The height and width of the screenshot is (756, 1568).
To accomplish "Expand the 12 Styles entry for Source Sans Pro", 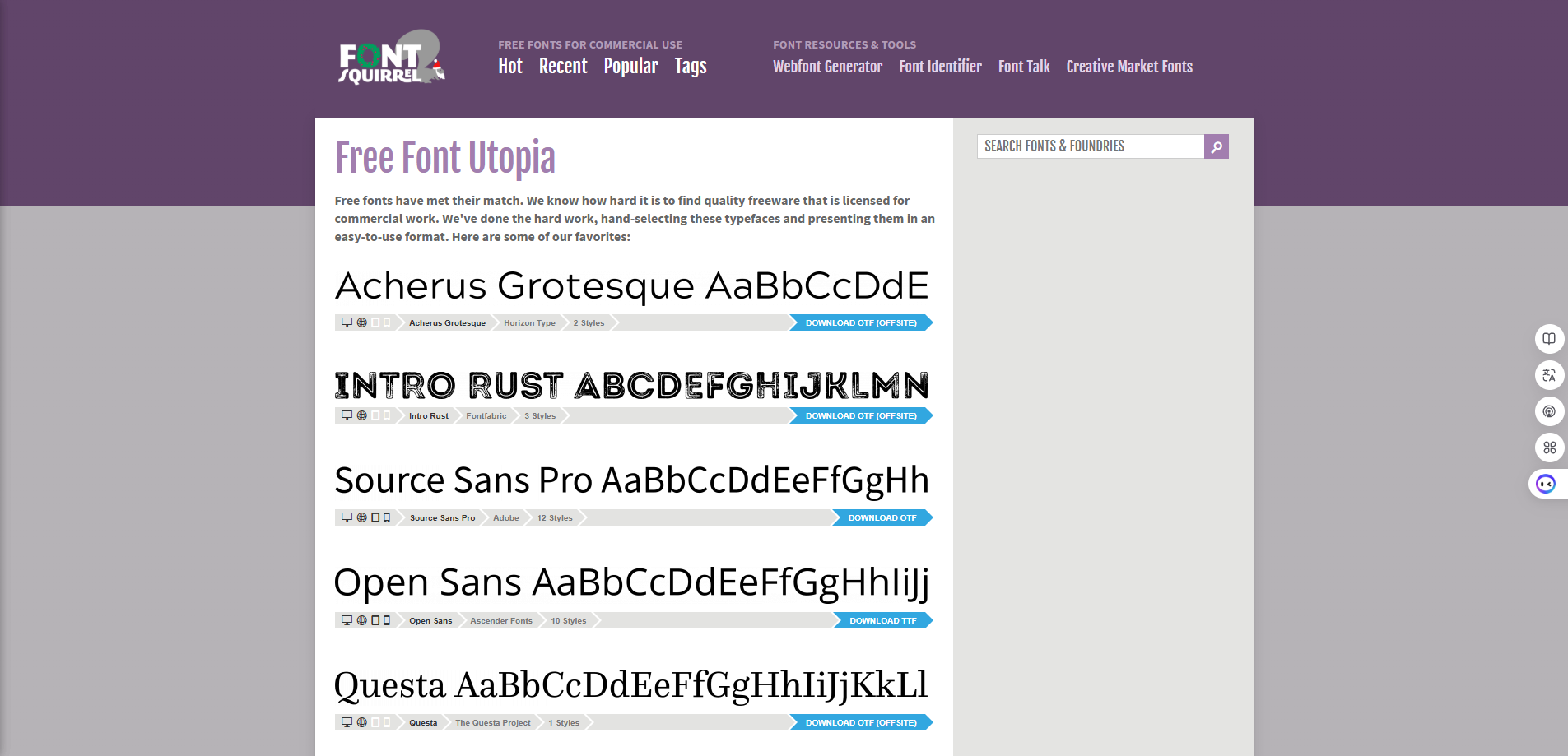I will [554, 517].
